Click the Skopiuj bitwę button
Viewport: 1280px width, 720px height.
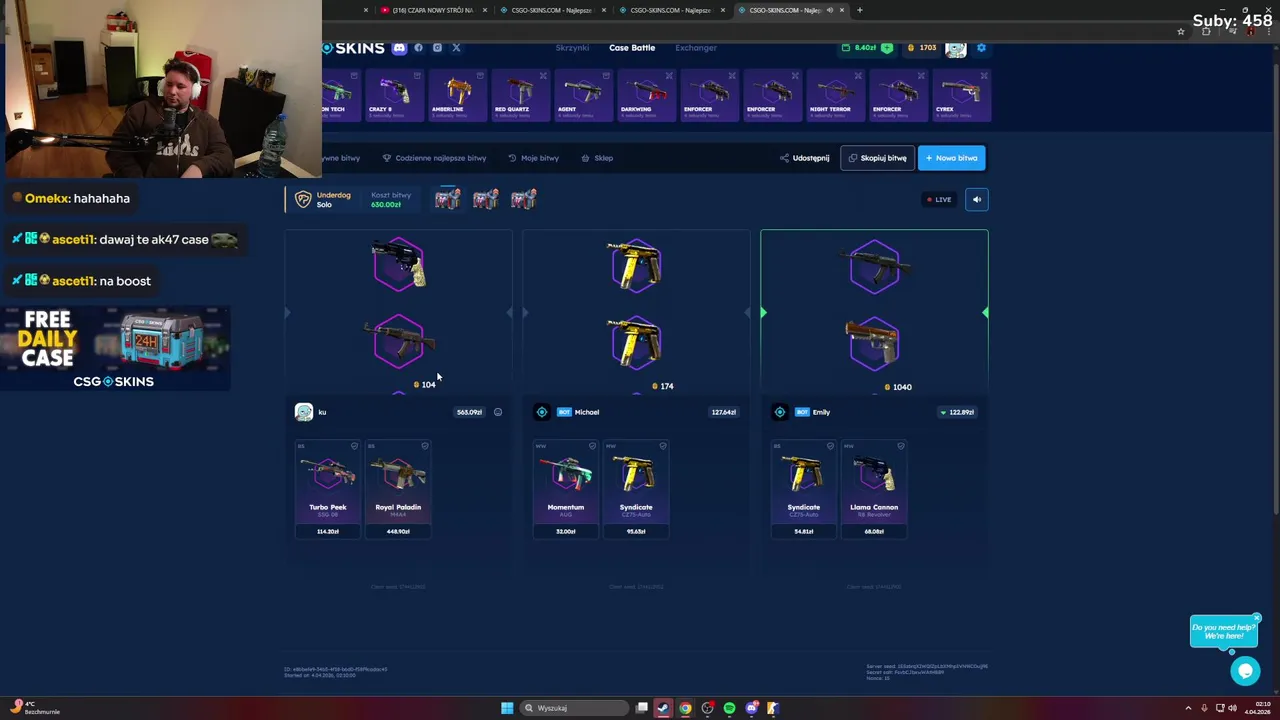click(877, 158)
